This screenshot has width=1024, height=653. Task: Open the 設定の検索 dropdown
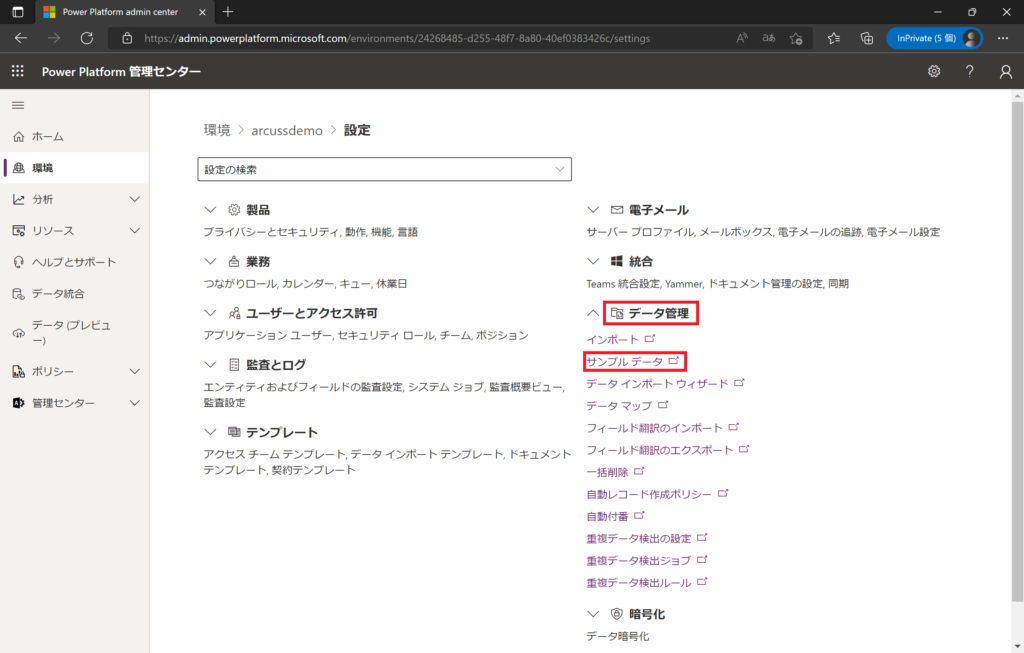coord(385,170)
